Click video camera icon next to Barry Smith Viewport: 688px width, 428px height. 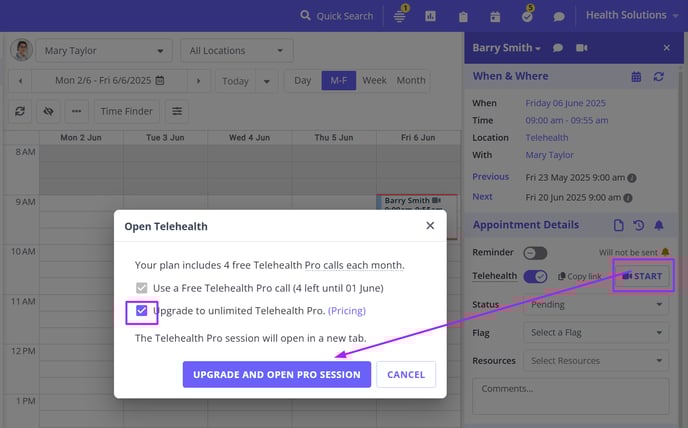click(x=582, y=47)
